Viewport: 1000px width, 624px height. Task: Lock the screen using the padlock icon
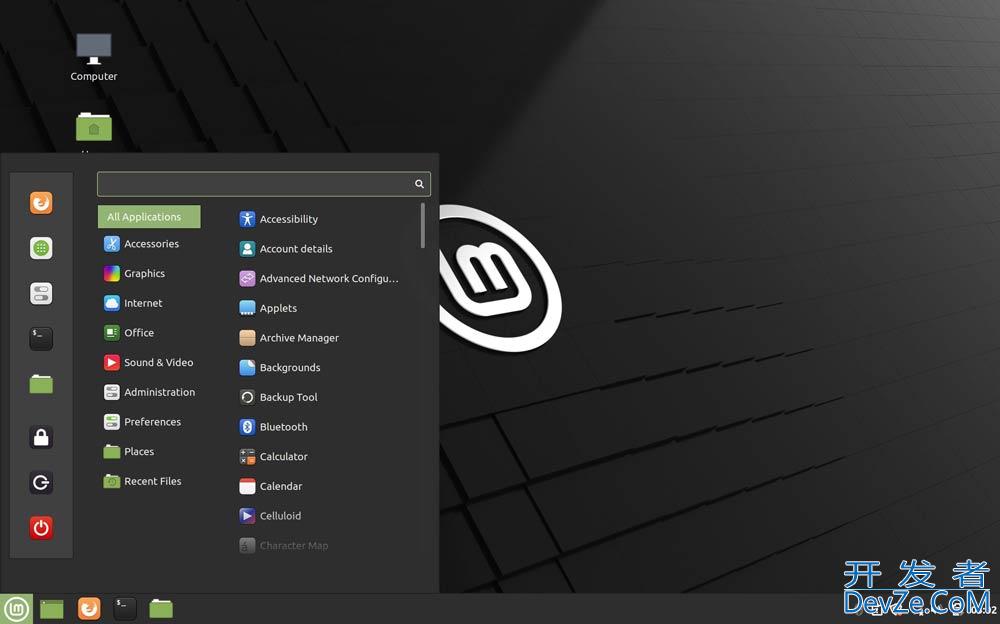click(x=41, y=437)
